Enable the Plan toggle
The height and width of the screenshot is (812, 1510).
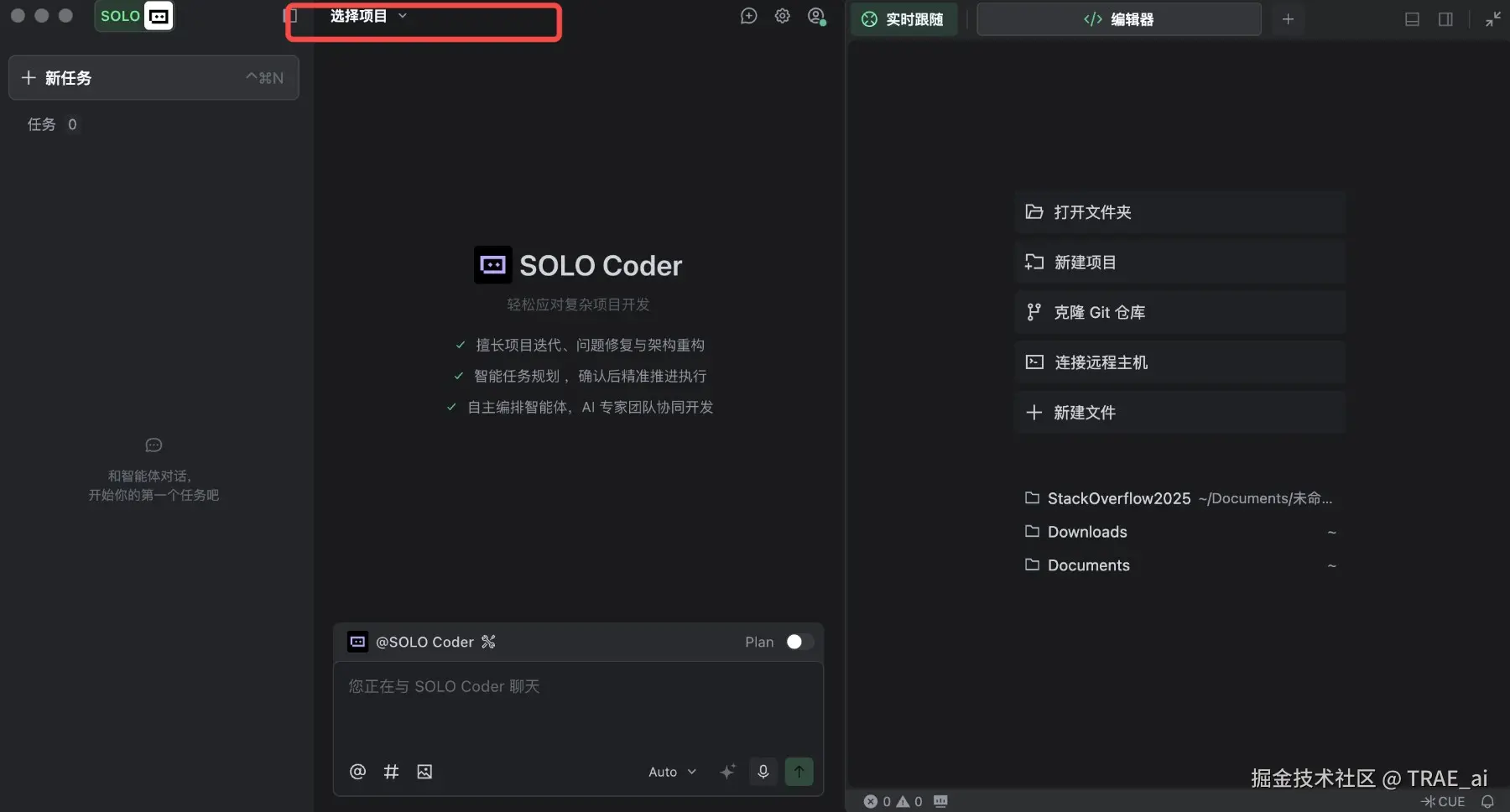799,642
